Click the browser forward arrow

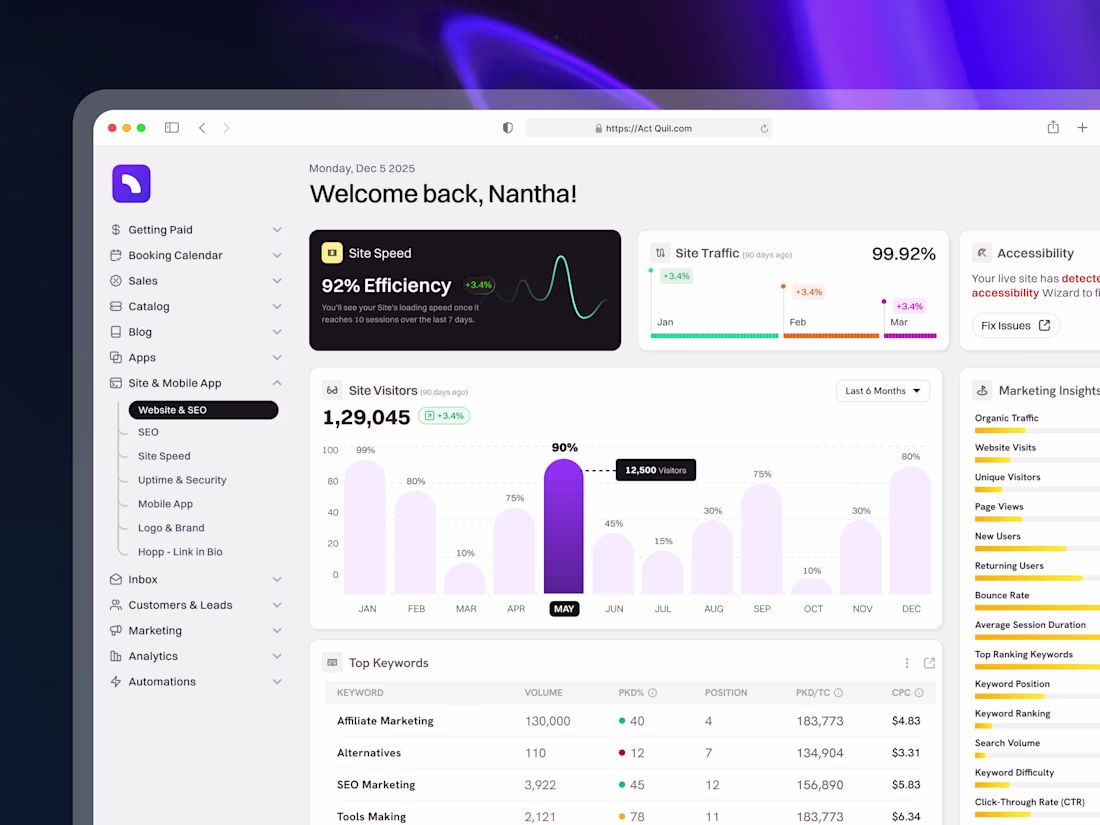point(226,128)
